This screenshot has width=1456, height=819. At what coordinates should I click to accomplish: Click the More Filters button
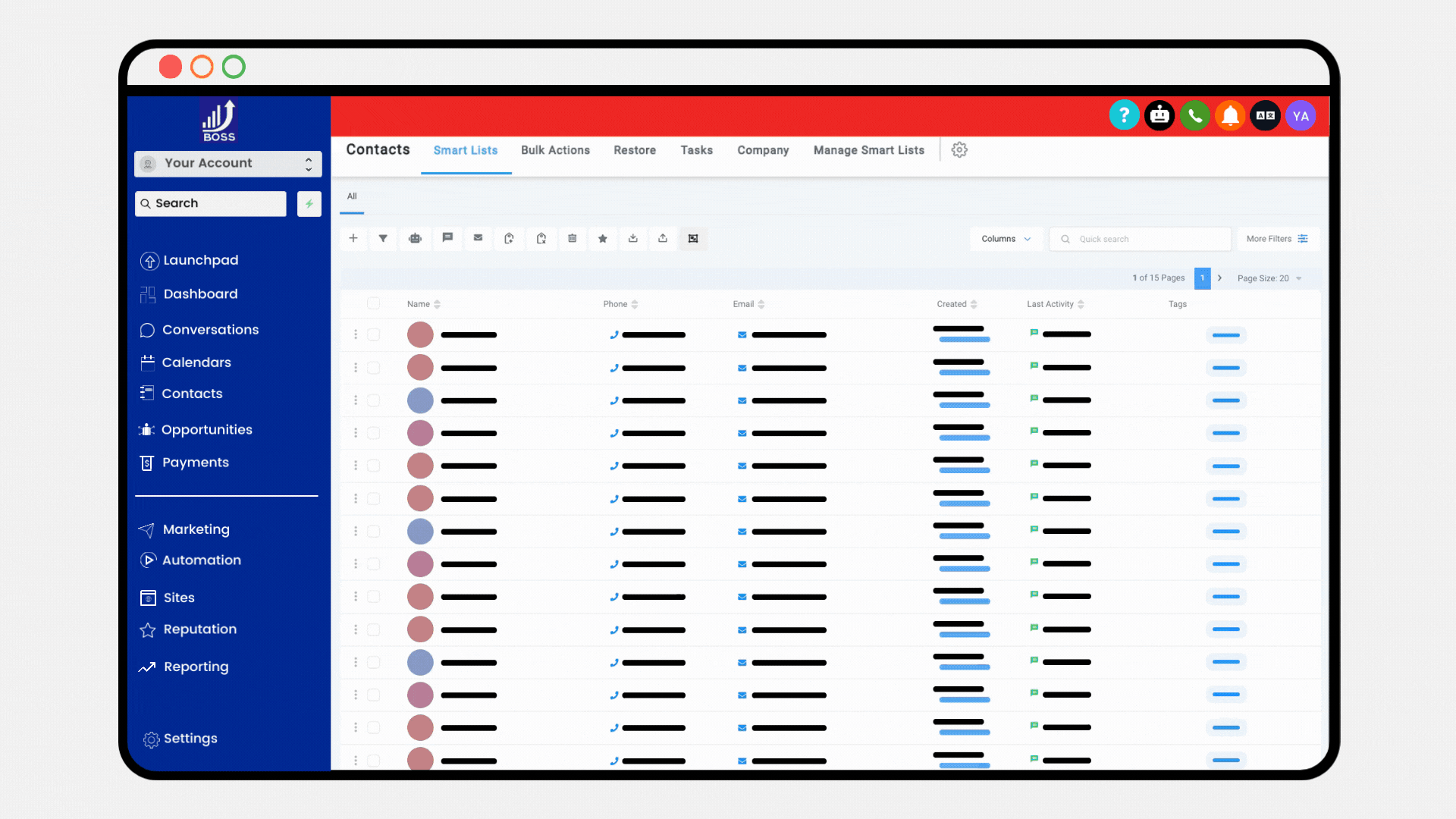tap(1277, 239)
